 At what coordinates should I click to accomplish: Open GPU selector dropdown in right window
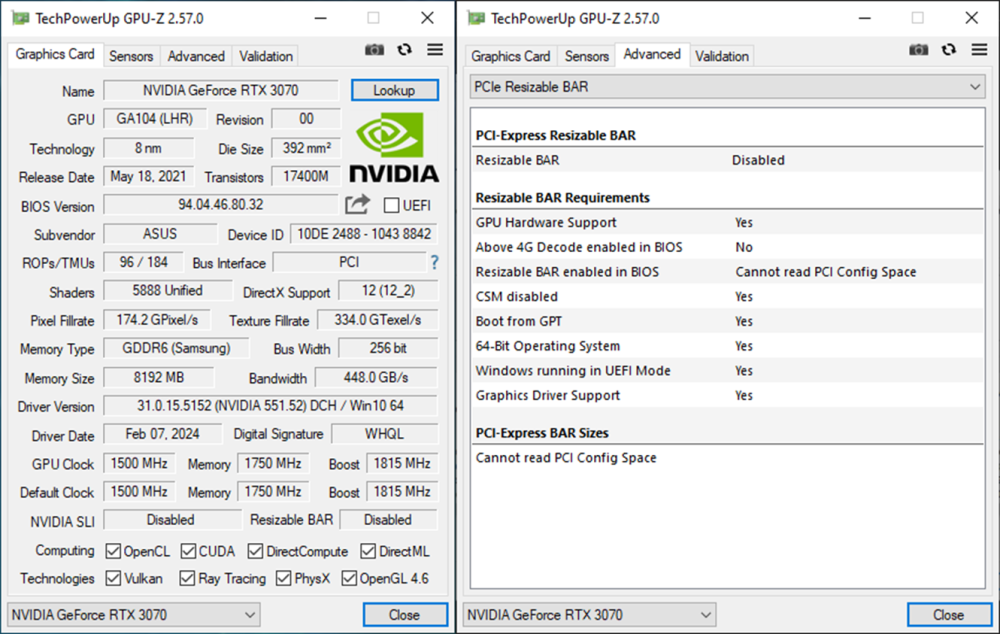coord(589,615)
